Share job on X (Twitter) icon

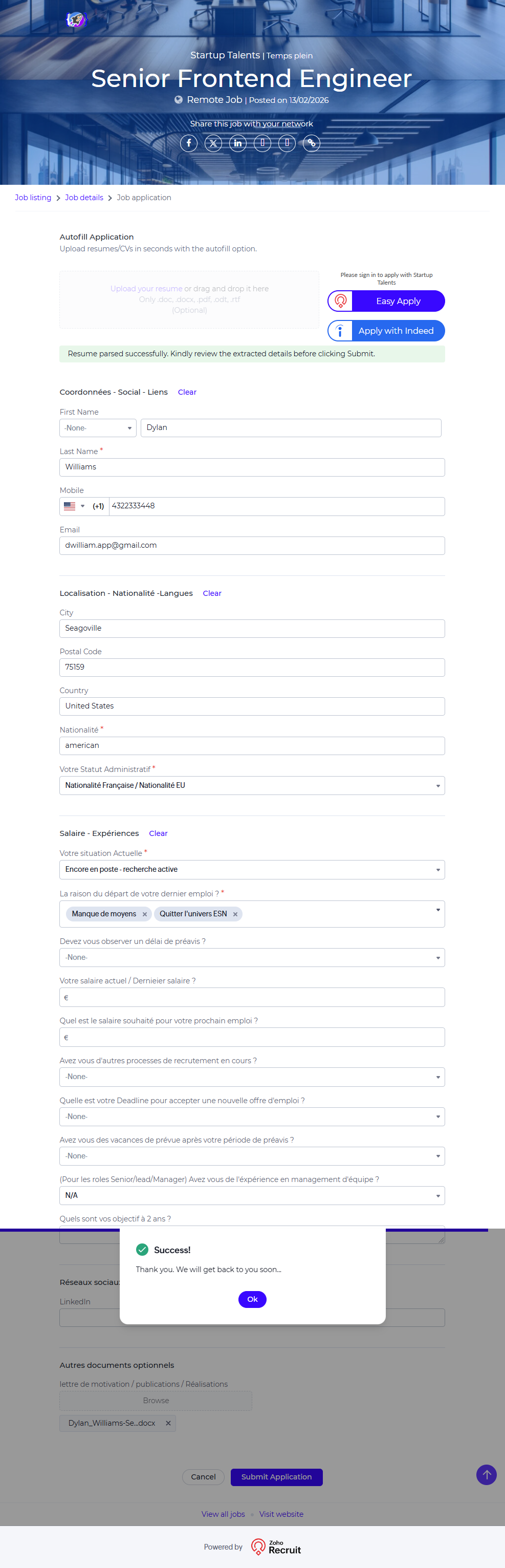[213, 143]
